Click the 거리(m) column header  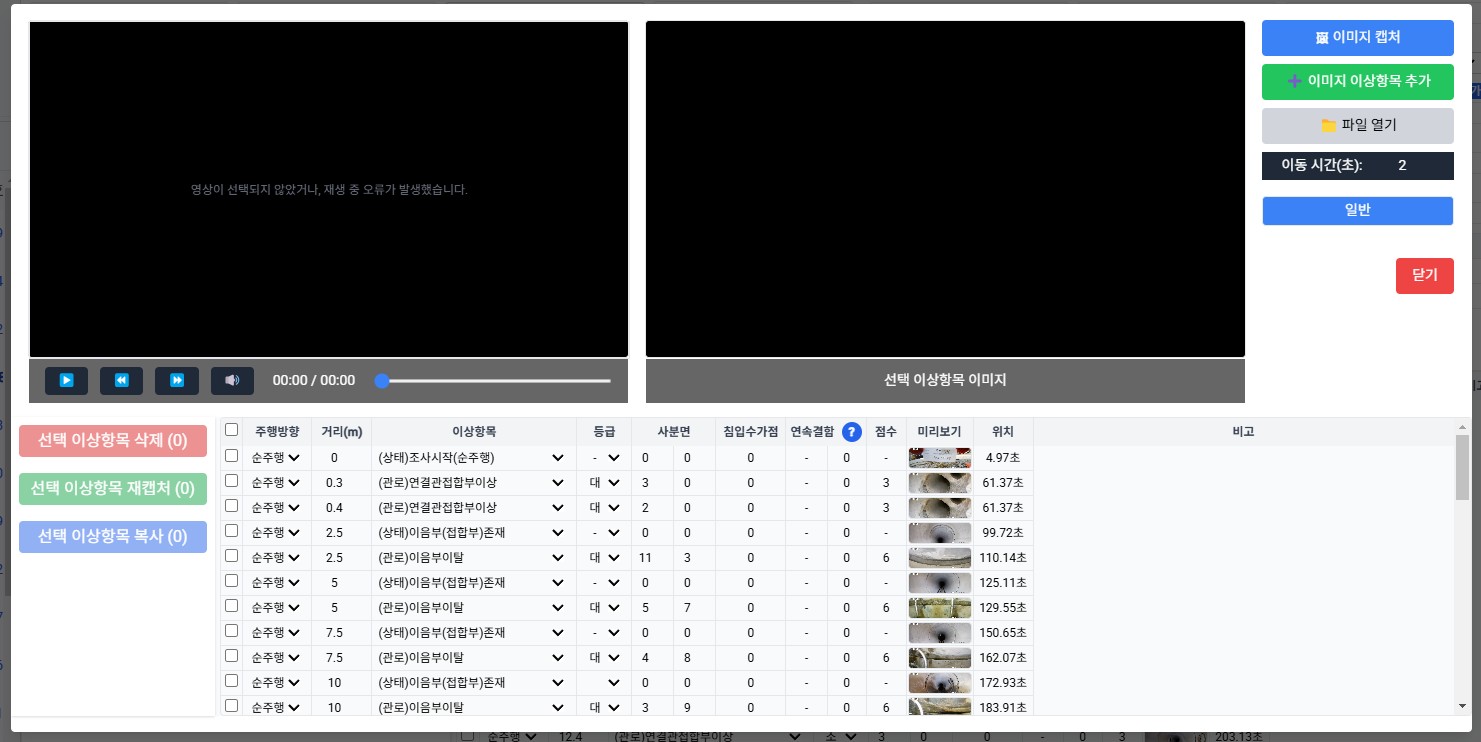pyautogui.click(x=341, y=432)
